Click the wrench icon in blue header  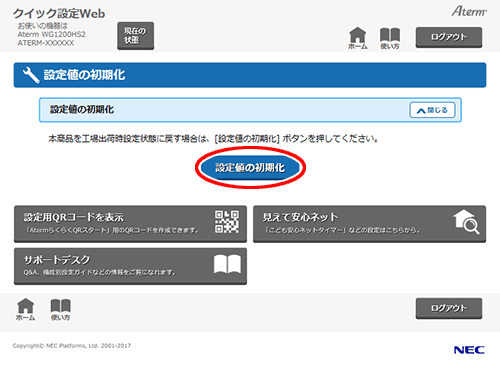31,75
